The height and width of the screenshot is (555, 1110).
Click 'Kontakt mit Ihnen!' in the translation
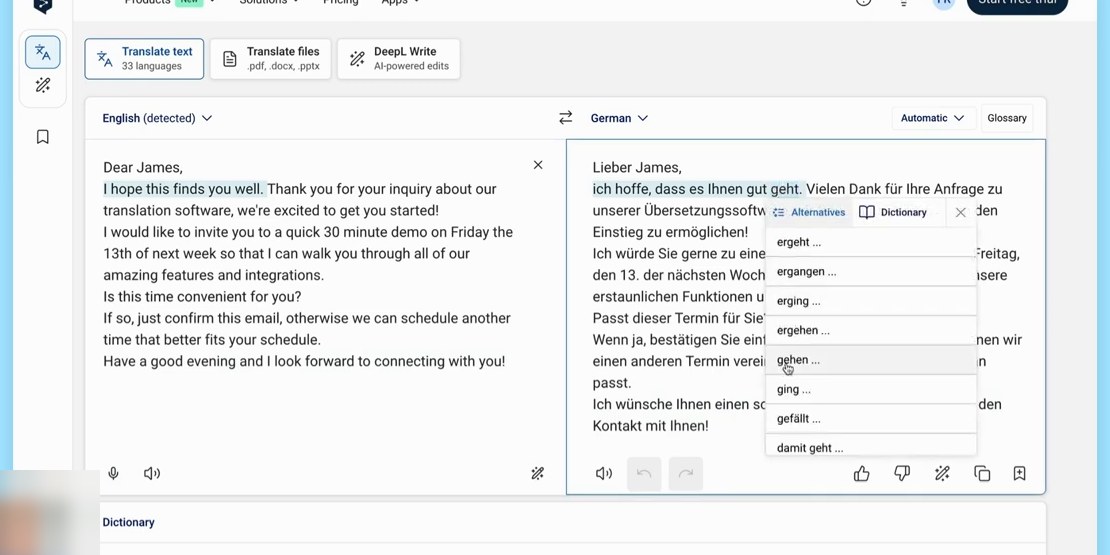coord(651,426)
